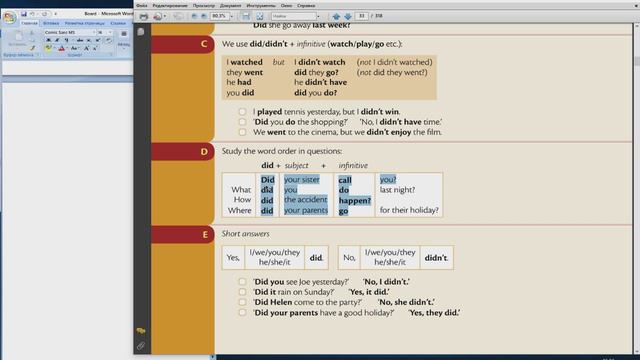Open the font size dropdown in Word

pos(110,32)
